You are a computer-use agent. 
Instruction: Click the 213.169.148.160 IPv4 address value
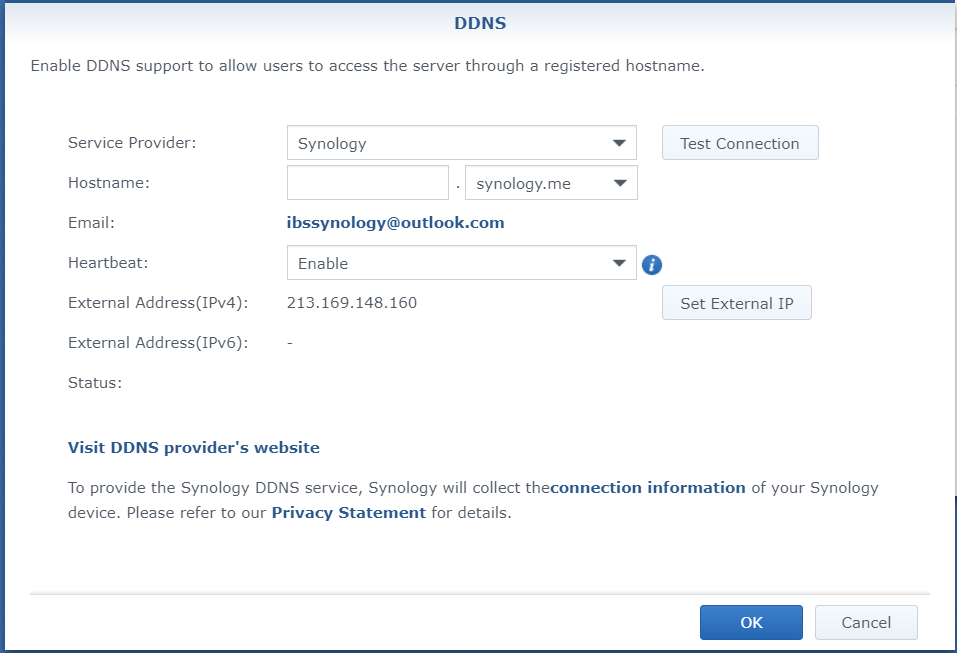click(x=352, y=303)
